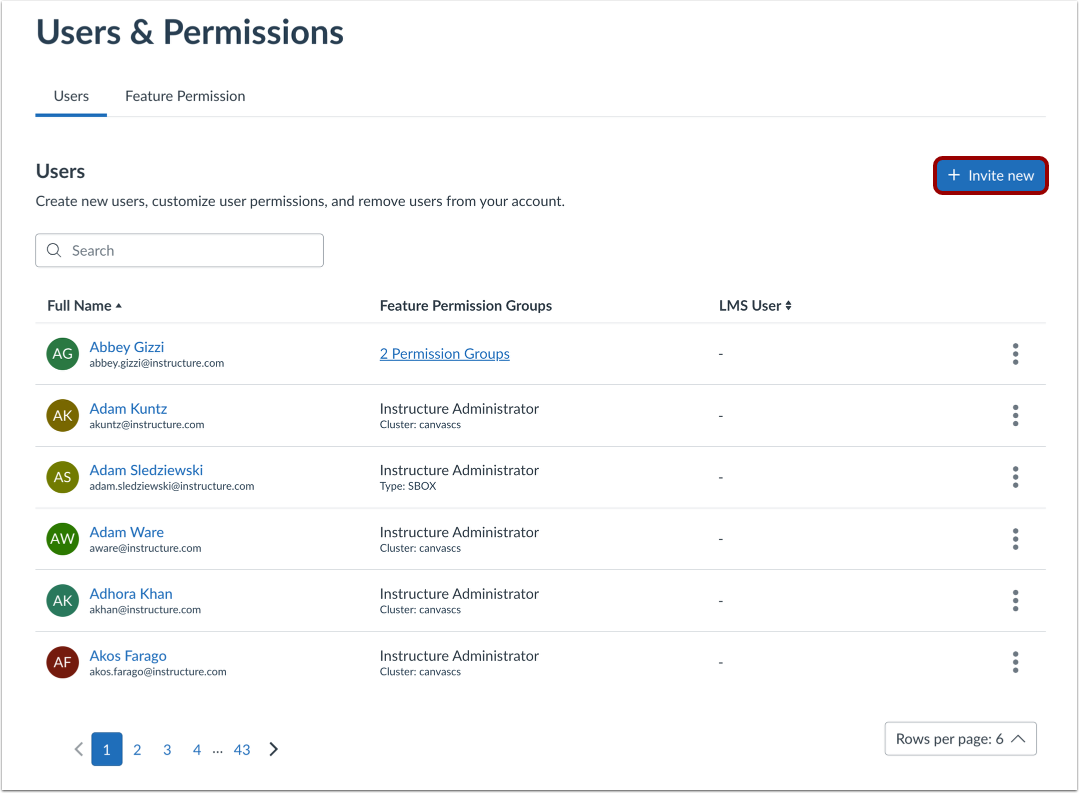The width and height of the screenshot is (1079, 793).
Task: Click Akos Farago's red AF avatar
Action: click(62, 662)
